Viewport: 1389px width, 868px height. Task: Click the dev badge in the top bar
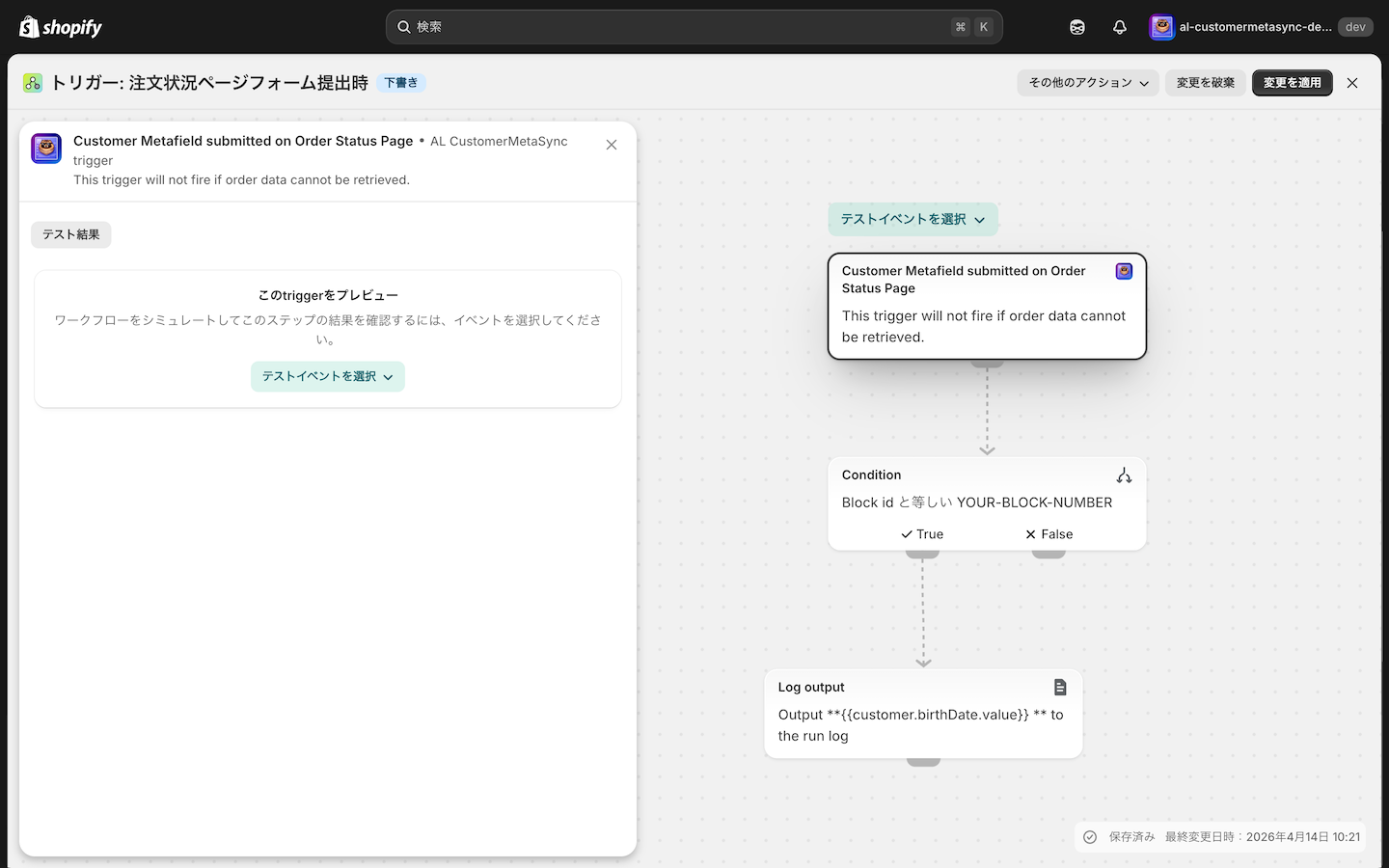1355,27
